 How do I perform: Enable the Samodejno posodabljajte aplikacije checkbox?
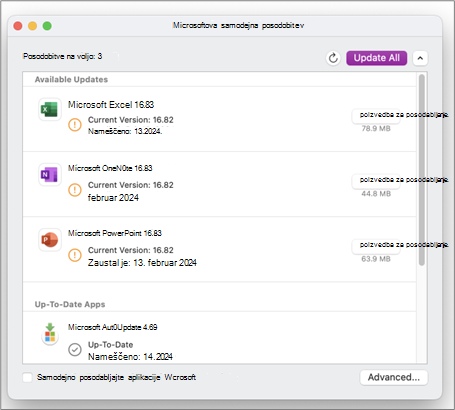(27, 377)
